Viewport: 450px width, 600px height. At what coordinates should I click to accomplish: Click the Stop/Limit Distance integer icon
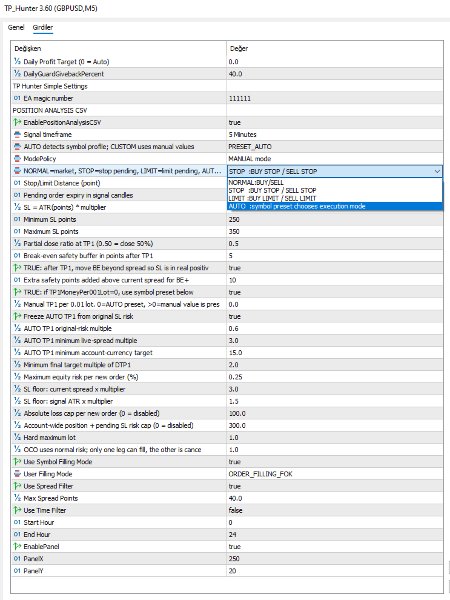point(17,183)
